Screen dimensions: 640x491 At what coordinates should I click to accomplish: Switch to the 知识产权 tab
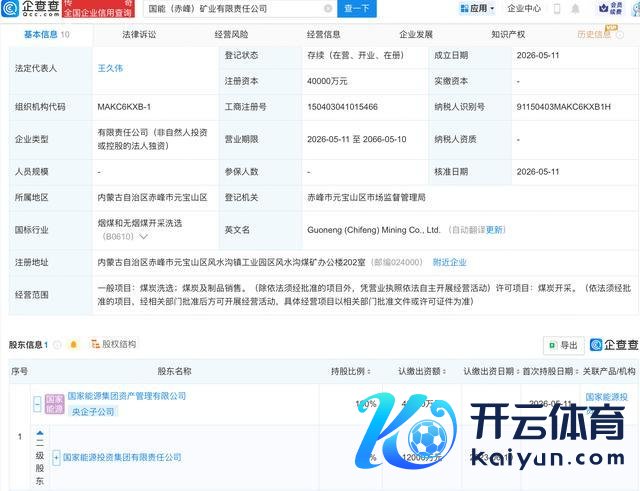508,35
